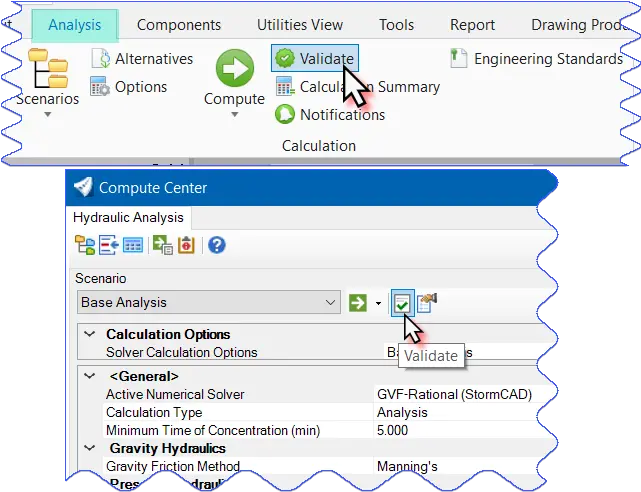Click the green compute arrow beside the scenario
This screenshot has width=641, height=492.
point(357,302)
